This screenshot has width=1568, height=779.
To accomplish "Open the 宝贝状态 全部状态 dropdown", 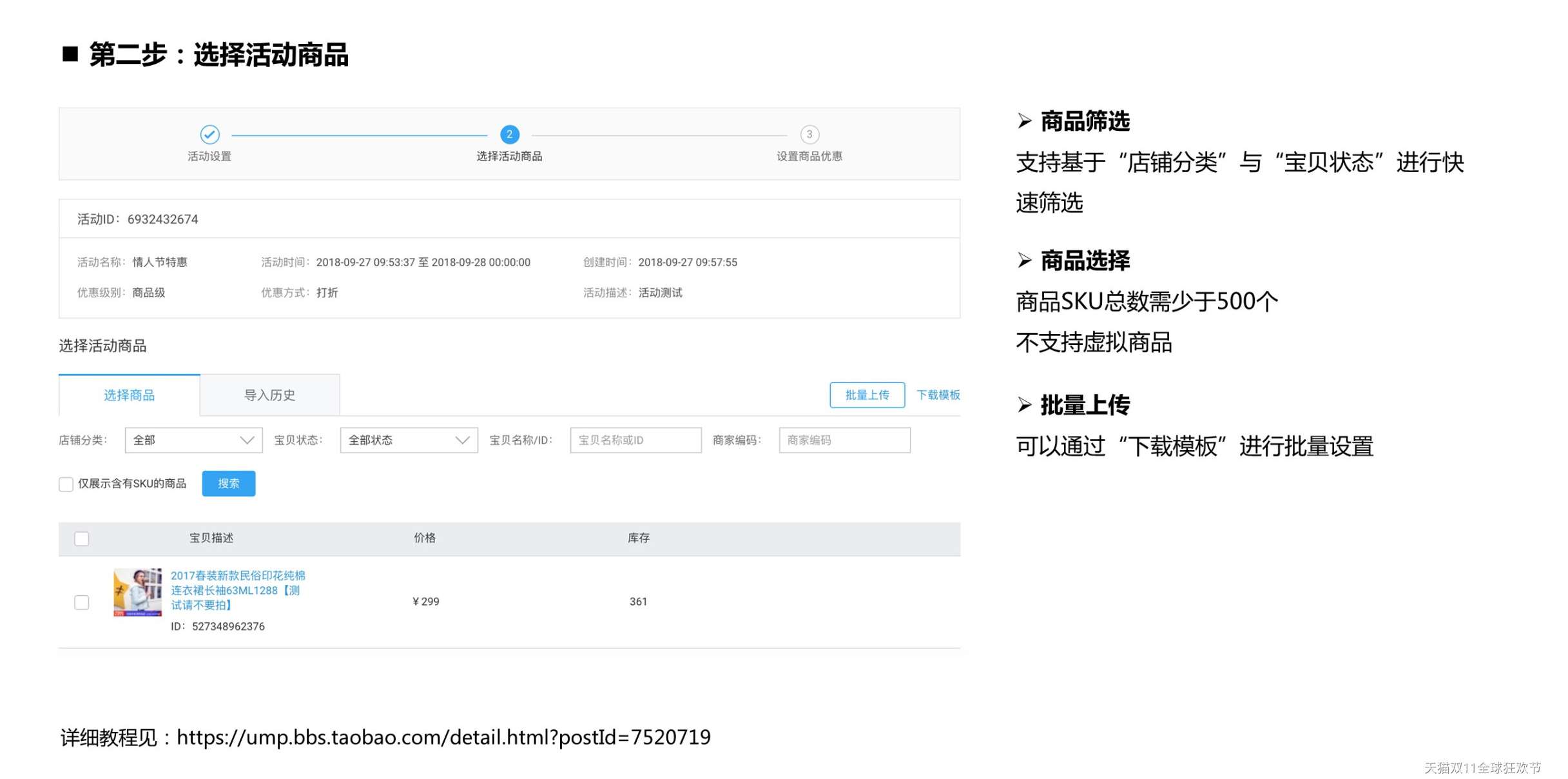I will tap(409, 440).
